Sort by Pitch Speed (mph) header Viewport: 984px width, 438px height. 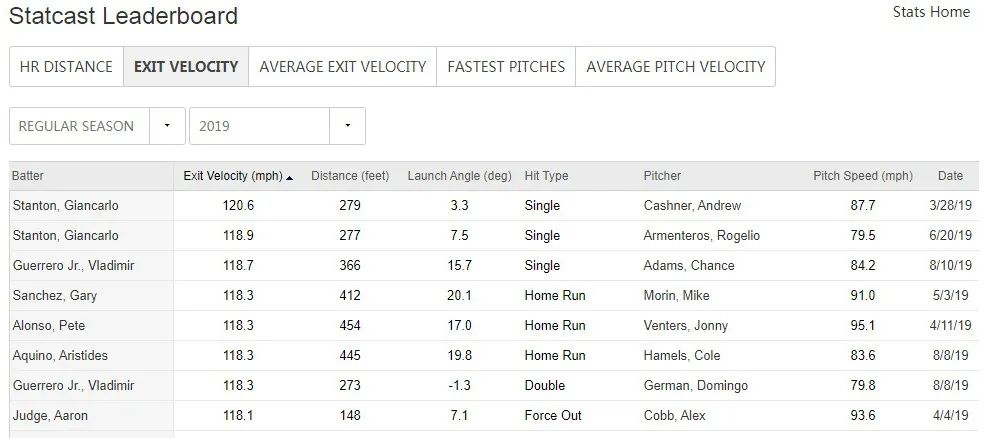(862, 176)
